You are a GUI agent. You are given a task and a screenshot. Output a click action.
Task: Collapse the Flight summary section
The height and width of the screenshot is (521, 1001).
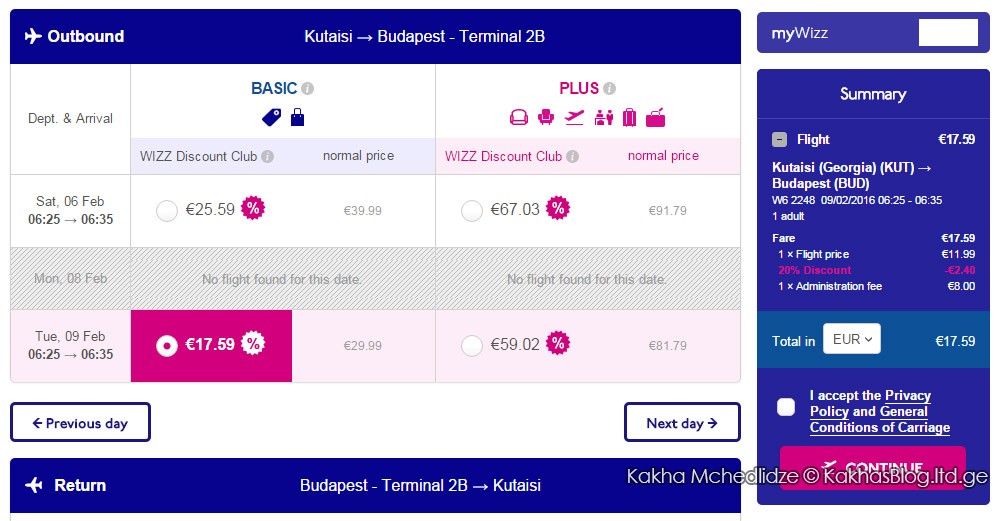tap(779, 139)
